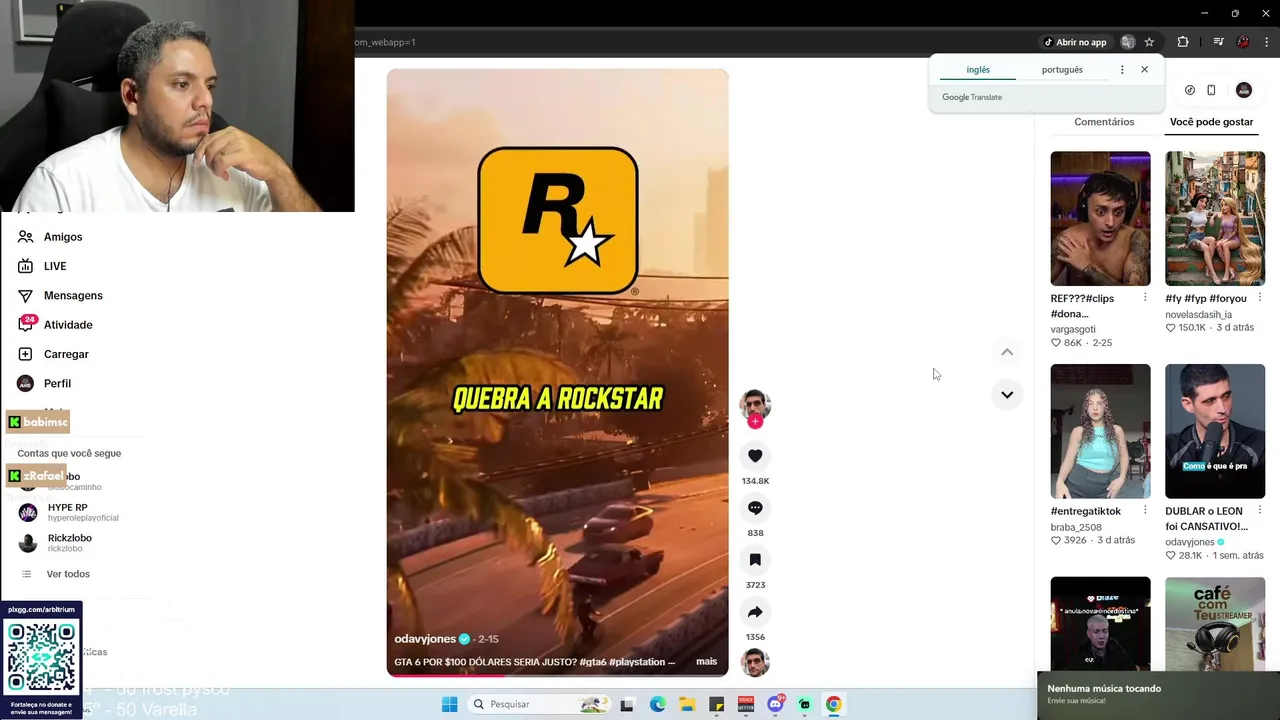Like the GTA 6 video with heart icon

[x=755, y=456]
